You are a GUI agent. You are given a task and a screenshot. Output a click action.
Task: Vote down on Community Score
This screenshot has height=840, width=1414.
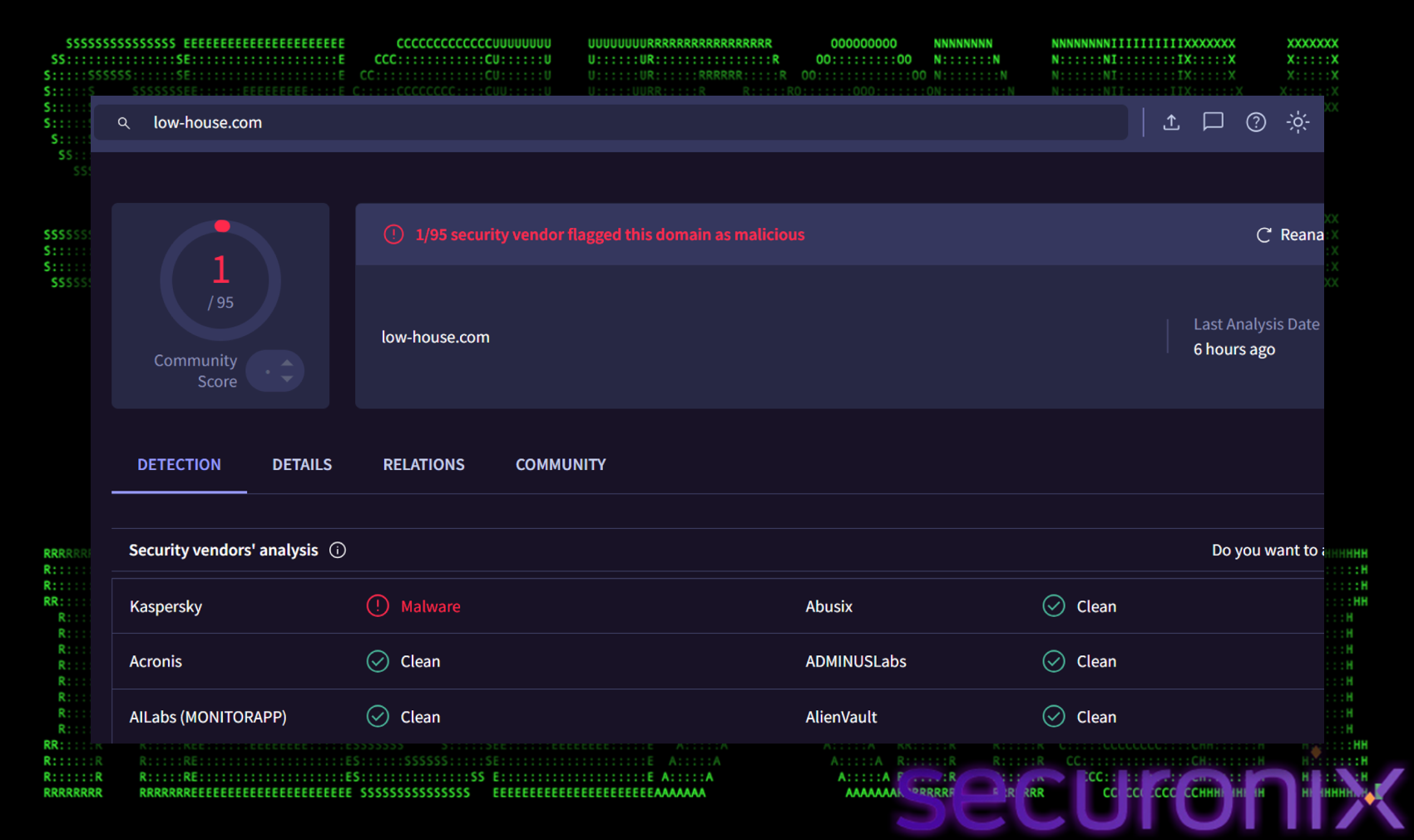287,379
